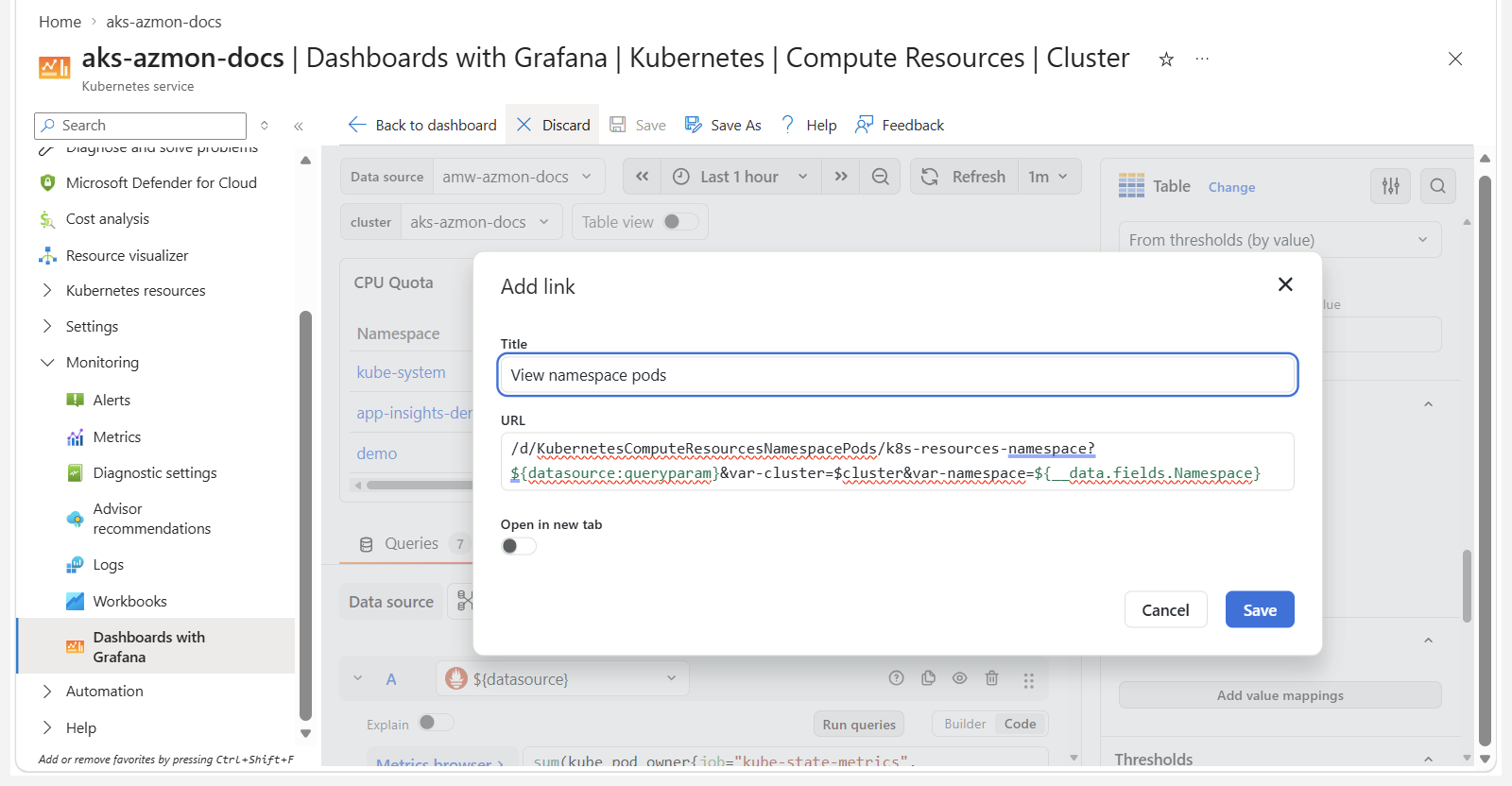1512x786 pixels.
Task: Discard the panel changes
Action: coord(553,125)
